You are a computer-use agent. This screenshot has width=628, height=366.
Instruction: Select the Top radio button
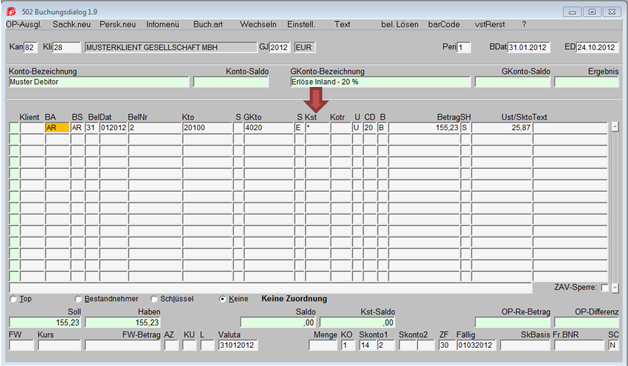coord(13,299)
